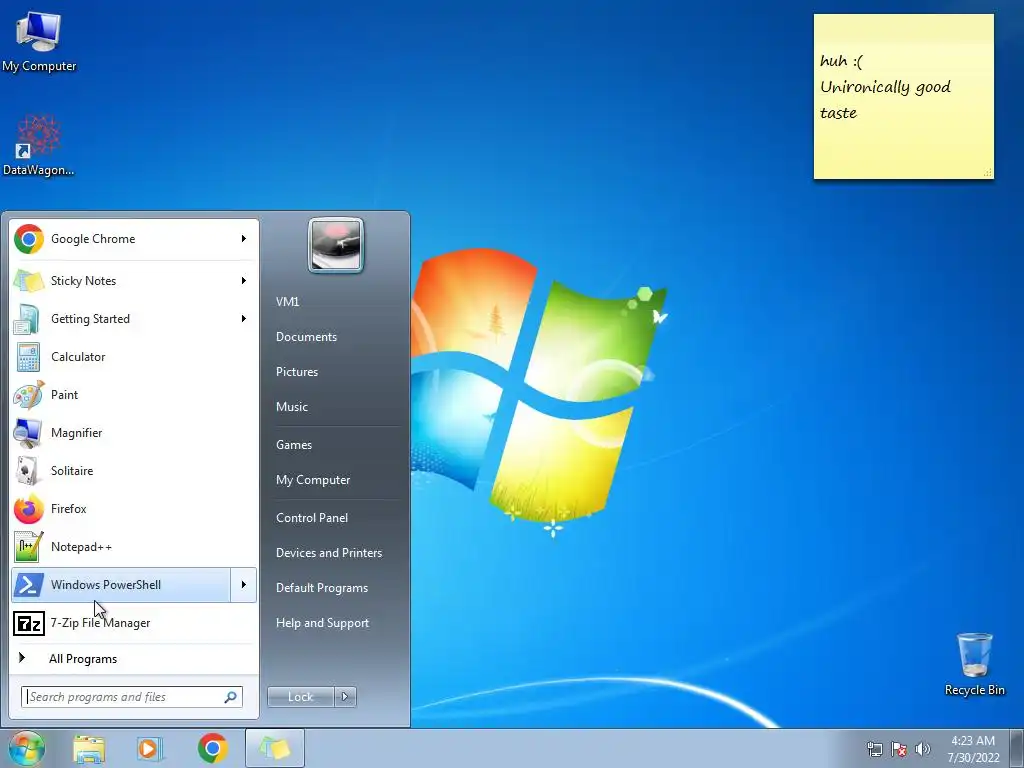Open My Computer in Start menu right pane
Image resolution: width=1024 pixels, height=768 pixels.
(x=313, y=480)
